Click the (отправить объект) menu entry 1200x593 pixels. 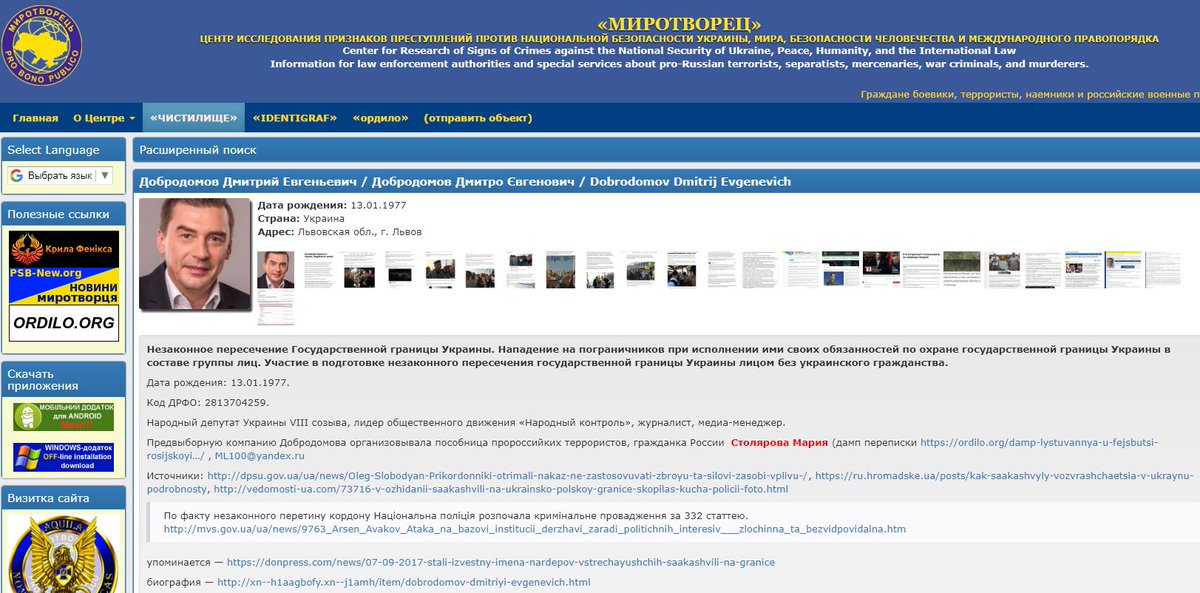click(x=477, y=116)
